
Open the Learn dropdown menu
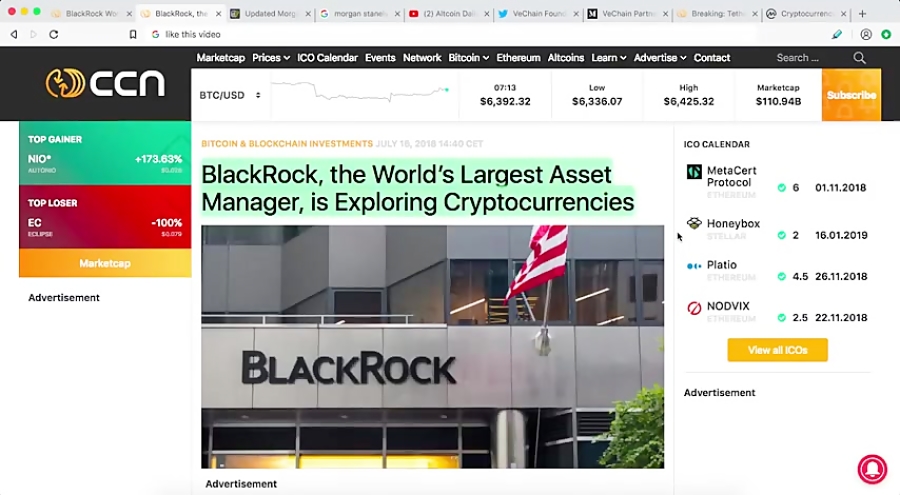608,57
